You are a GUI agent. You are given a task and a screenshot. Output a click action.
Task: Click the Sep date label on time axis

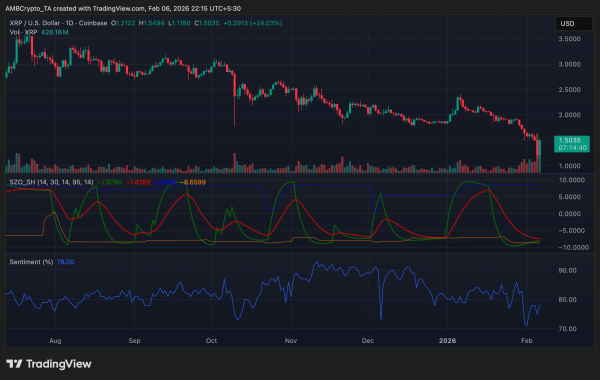134,341
